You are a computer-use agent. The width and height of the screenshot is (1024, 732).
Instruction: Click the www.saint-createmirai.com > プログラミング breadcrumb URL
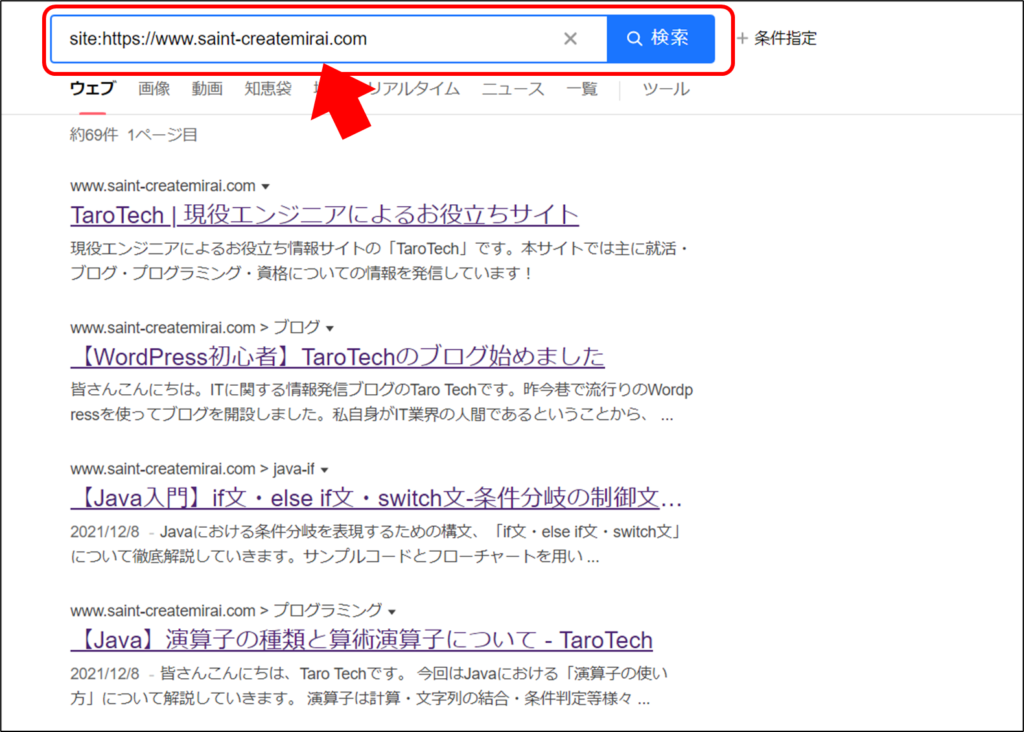point(226,611)
